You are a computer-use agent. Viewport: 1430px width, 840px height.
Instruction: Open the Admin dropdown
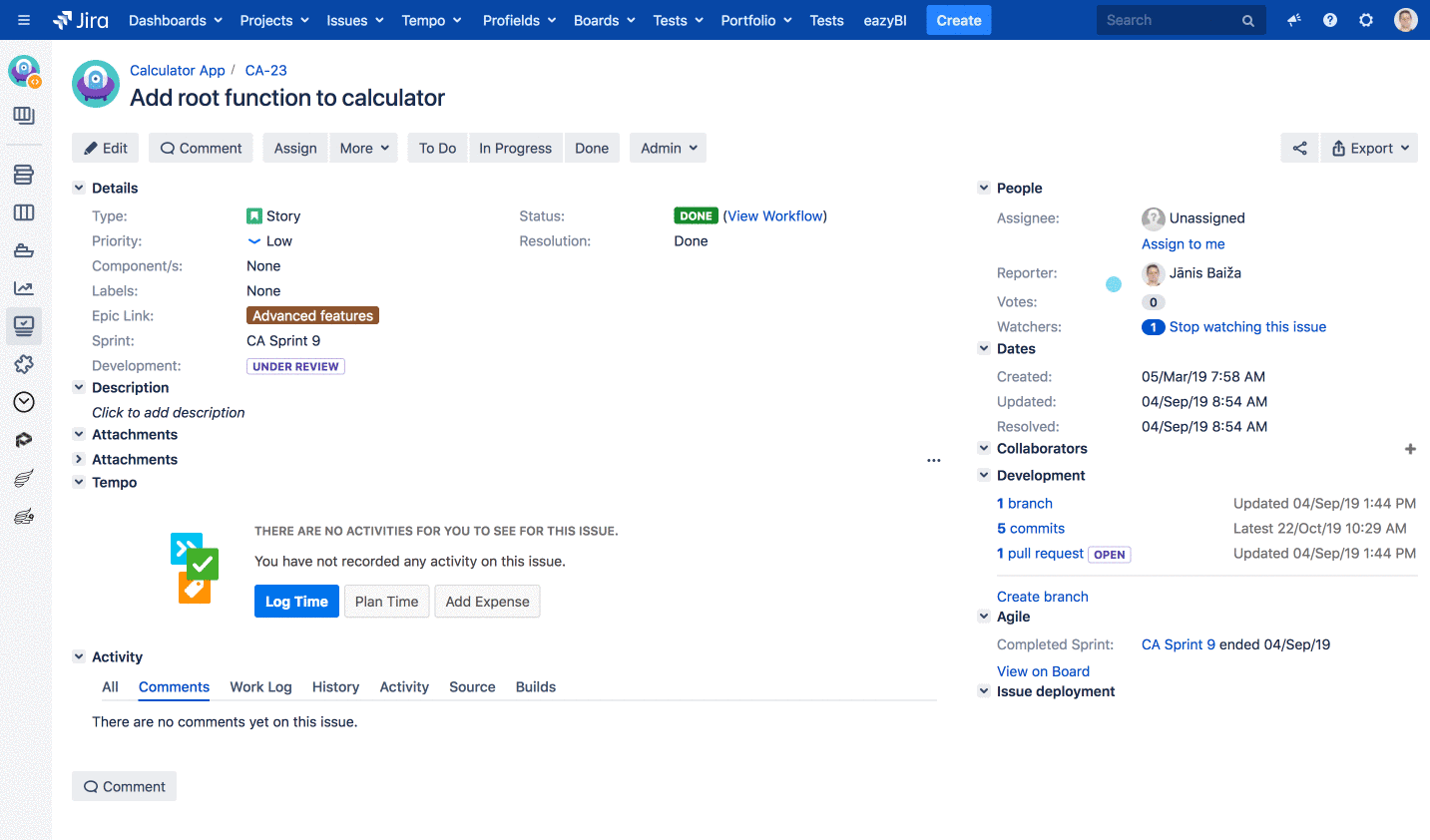pos(668,149)
